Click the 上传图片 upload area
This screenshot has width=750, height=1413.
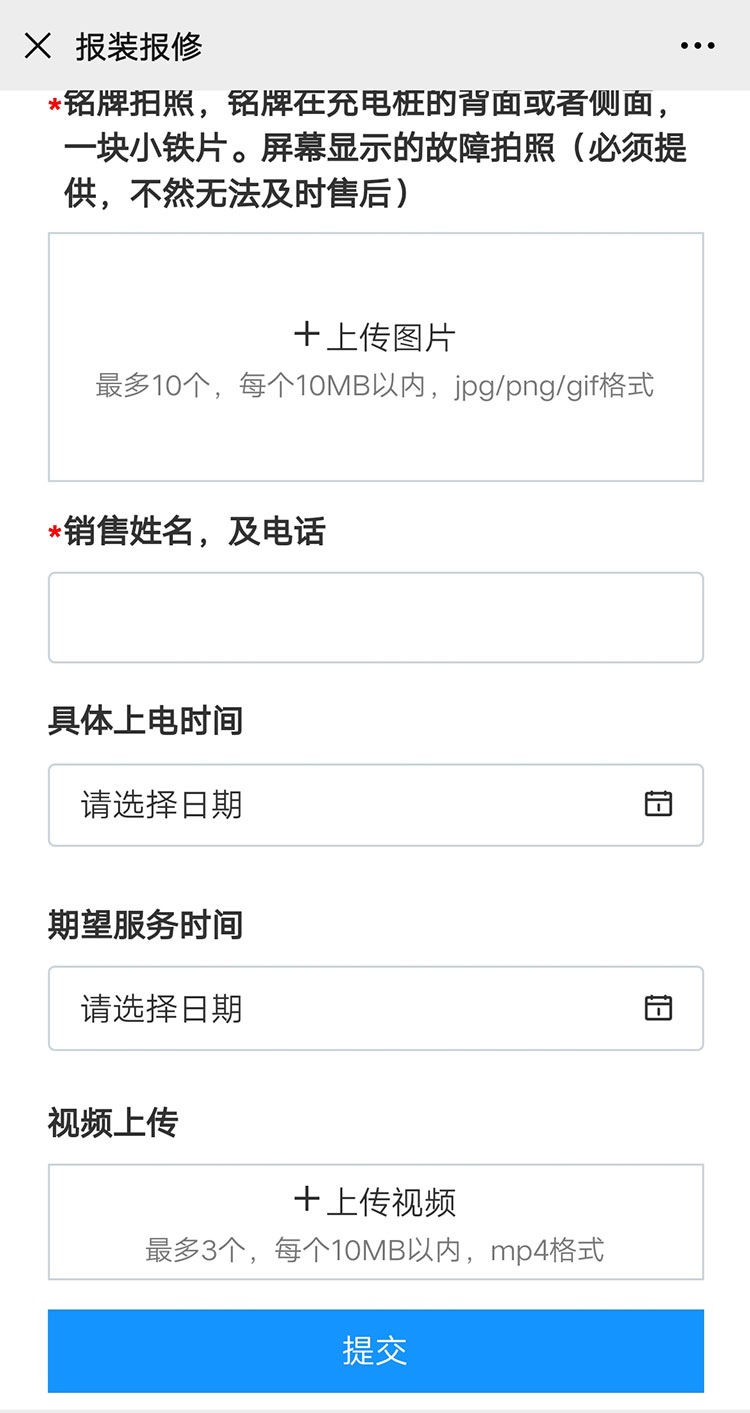click(375, 355)
